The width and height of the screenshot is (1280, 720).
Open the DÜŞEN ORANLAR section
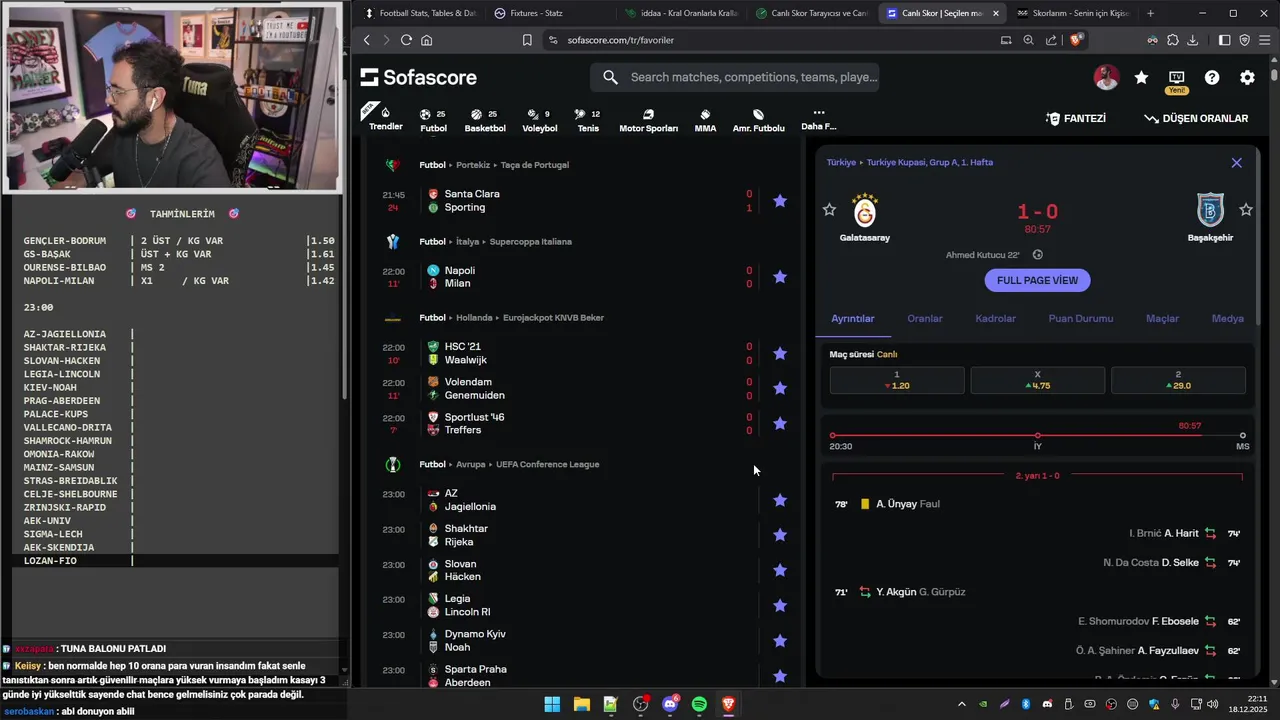click(x=1196, y=118)
